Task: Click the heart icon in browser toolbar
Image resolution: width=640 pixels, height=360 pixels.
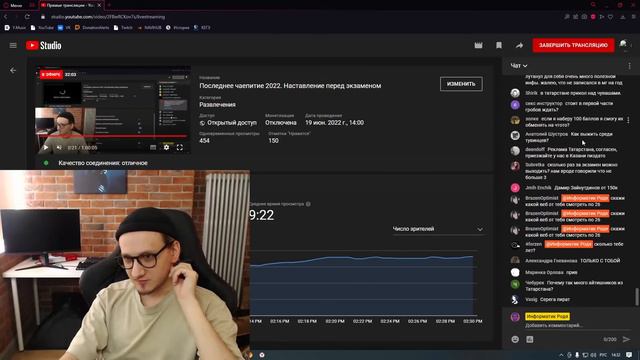Action: tap(611, 17)
